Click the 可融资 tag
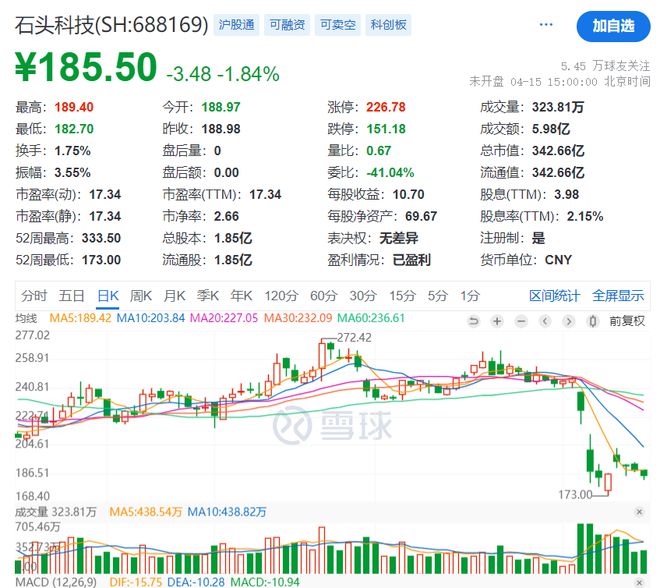 [287, 25]
